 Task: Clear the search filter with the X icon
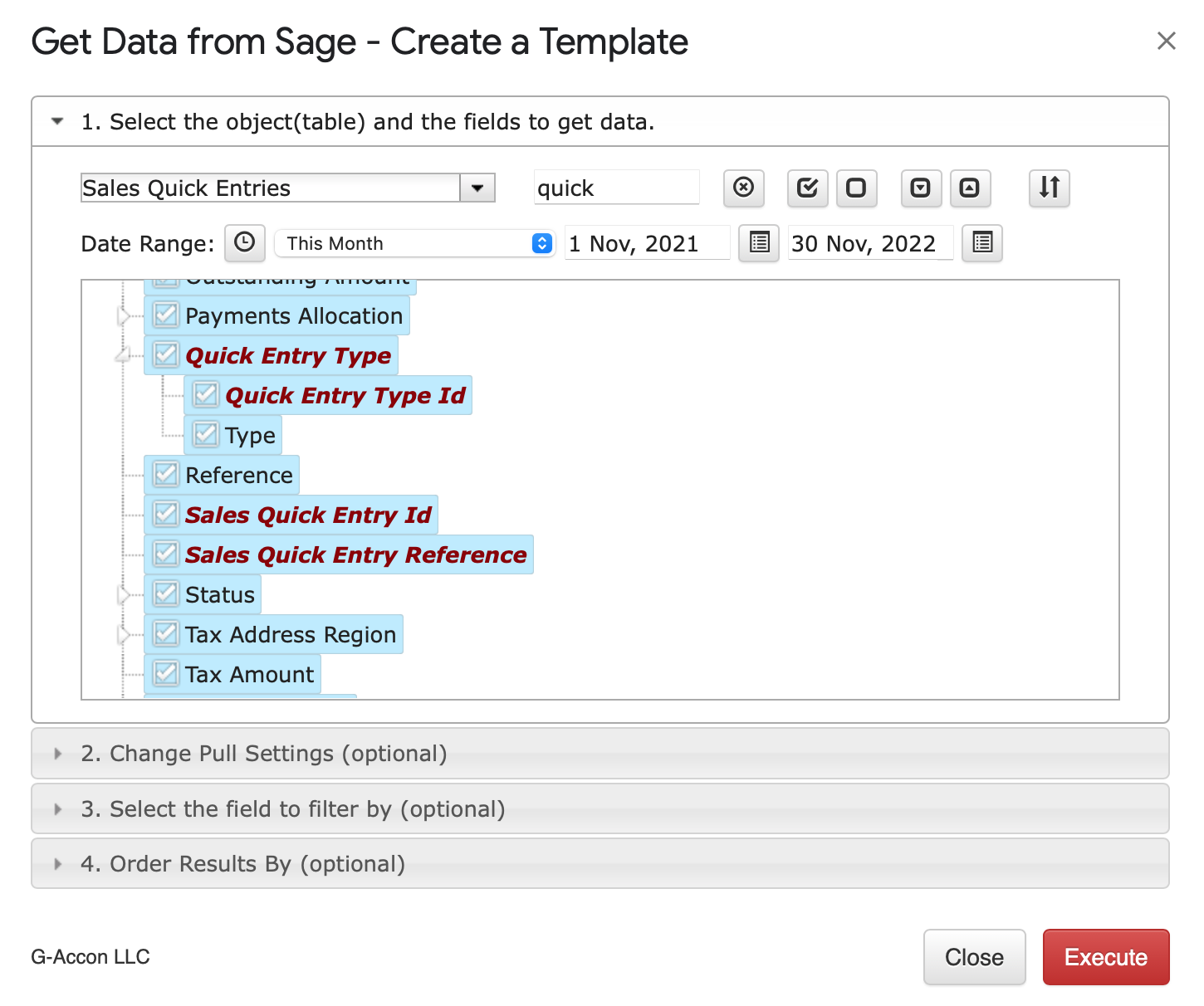pyautogui.click(x=743, y=188)
